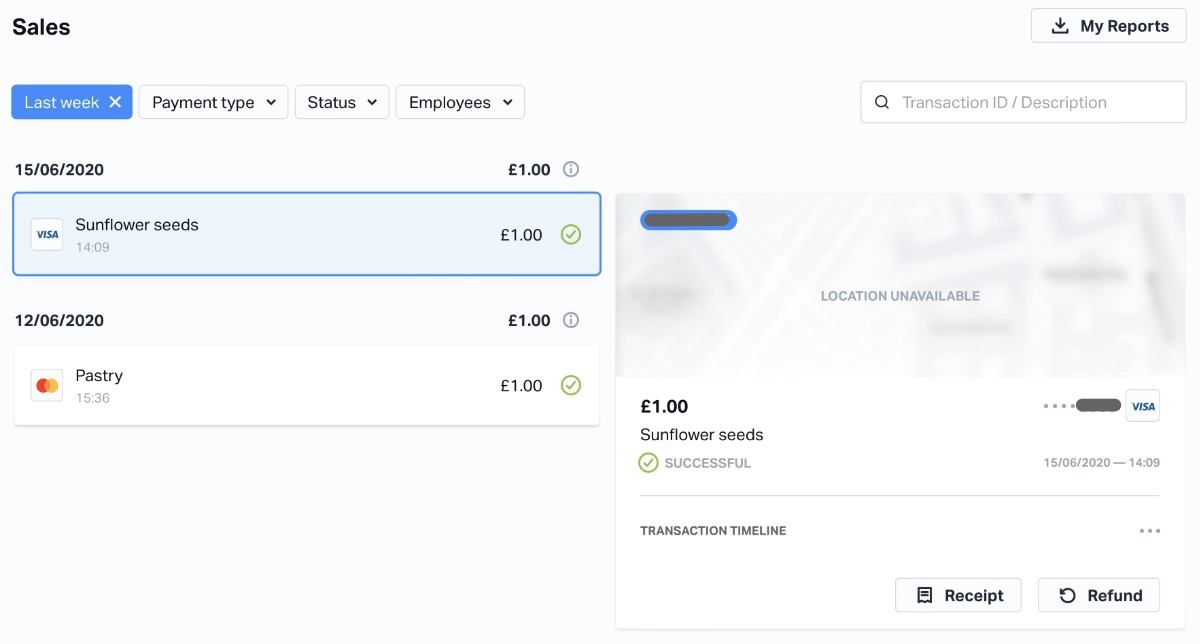Click the 14:09 time under Sunflower seeds
Viewport: 1200px width, 644px height.
coord(93,247)
